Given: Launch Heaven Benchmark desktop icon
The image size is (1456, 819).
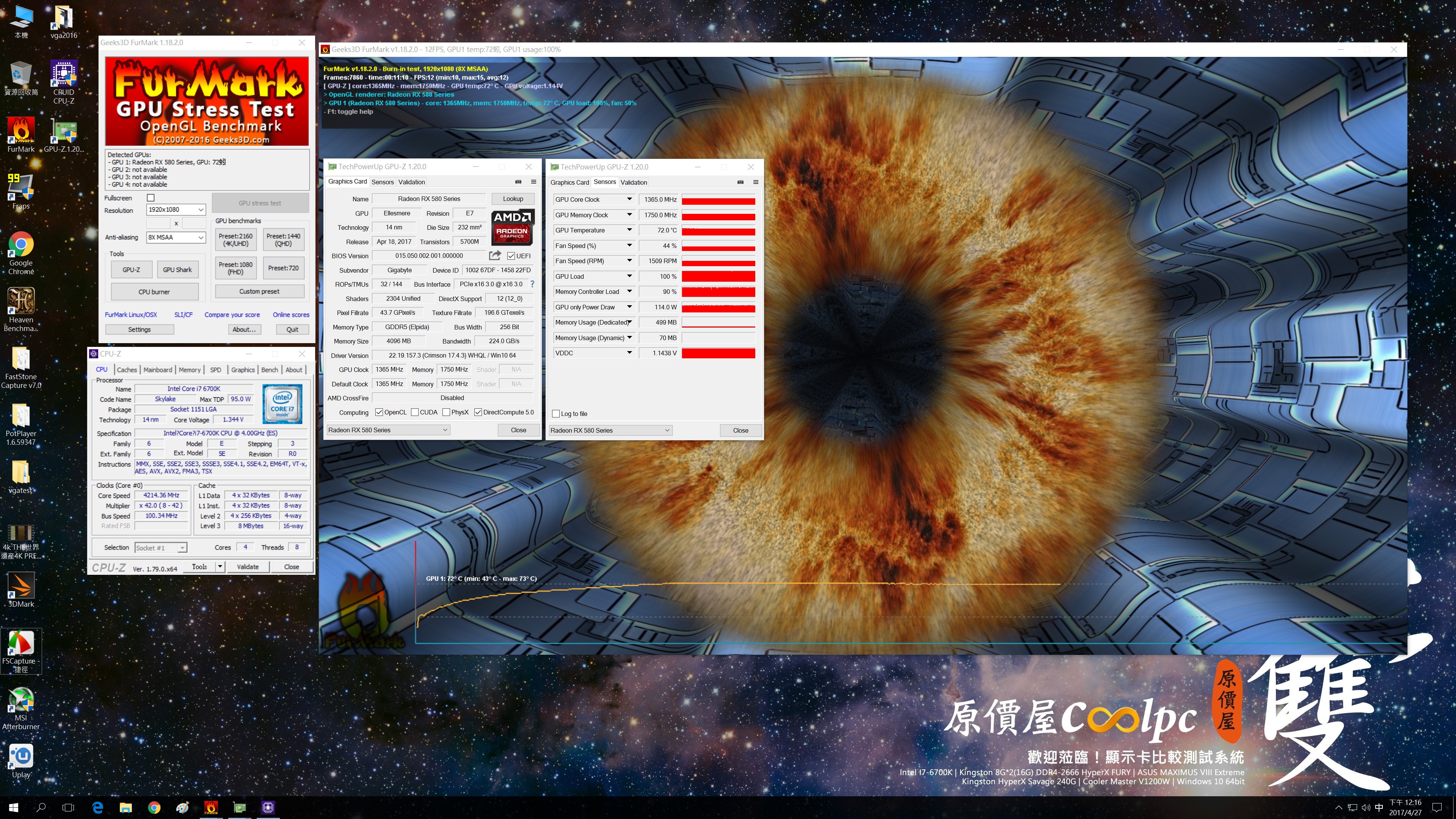Looking at the screenshot, I should point(21,309).
